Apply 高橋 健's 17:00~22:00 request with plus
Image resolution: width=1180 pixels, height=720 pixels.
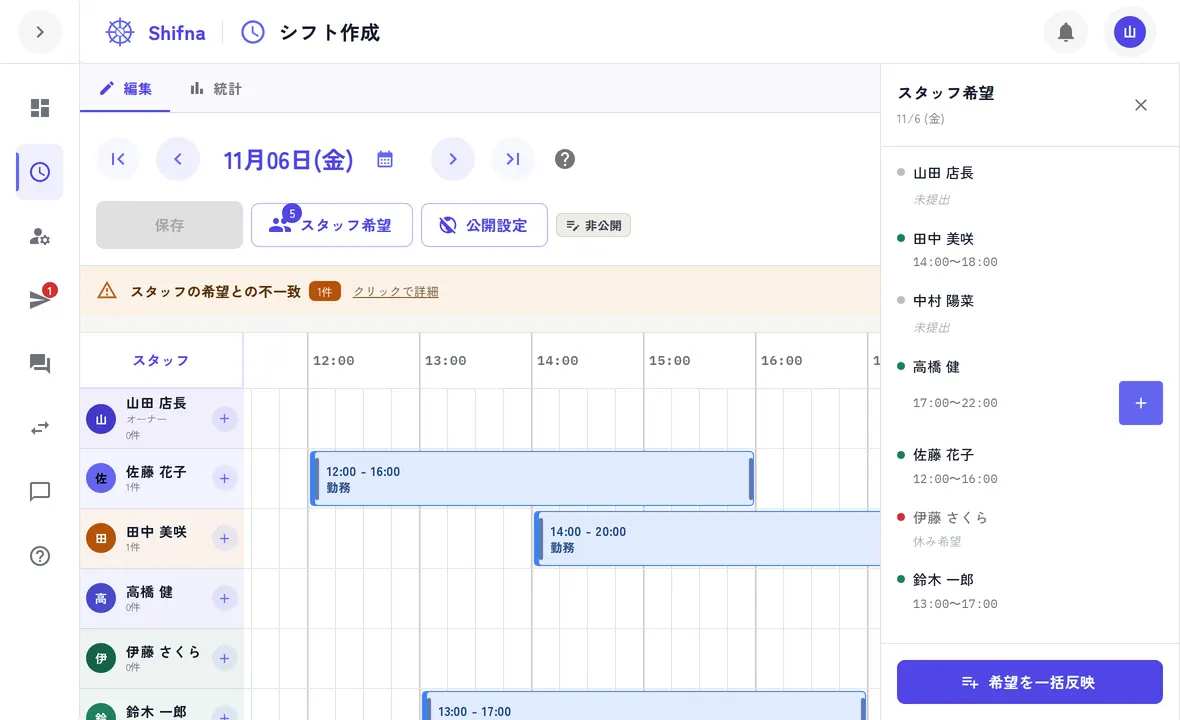1141,403
